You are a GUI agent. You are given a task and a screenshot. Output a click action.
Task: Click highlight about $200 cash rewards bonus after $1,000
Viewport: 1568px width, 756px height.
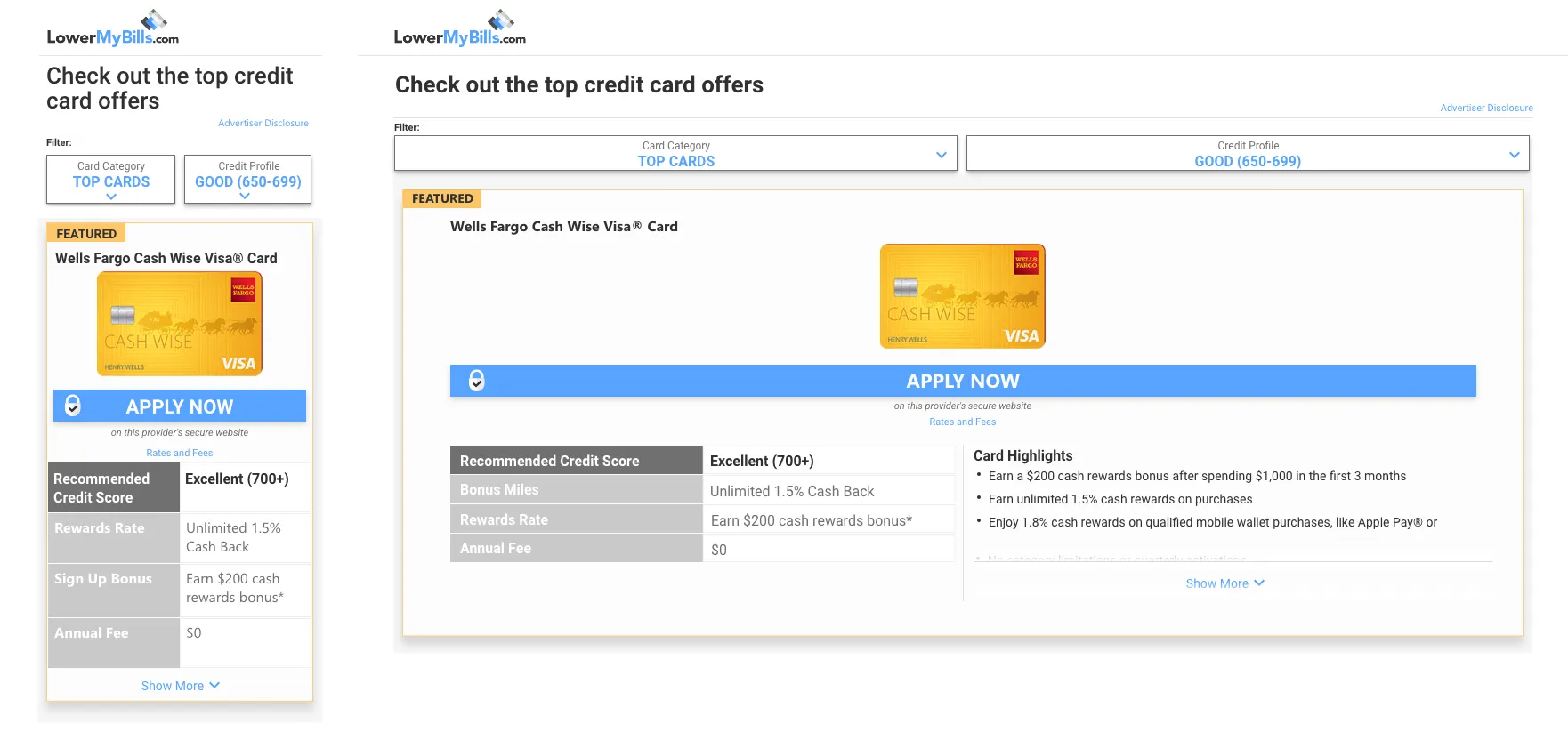click(x=1197, y=476)
